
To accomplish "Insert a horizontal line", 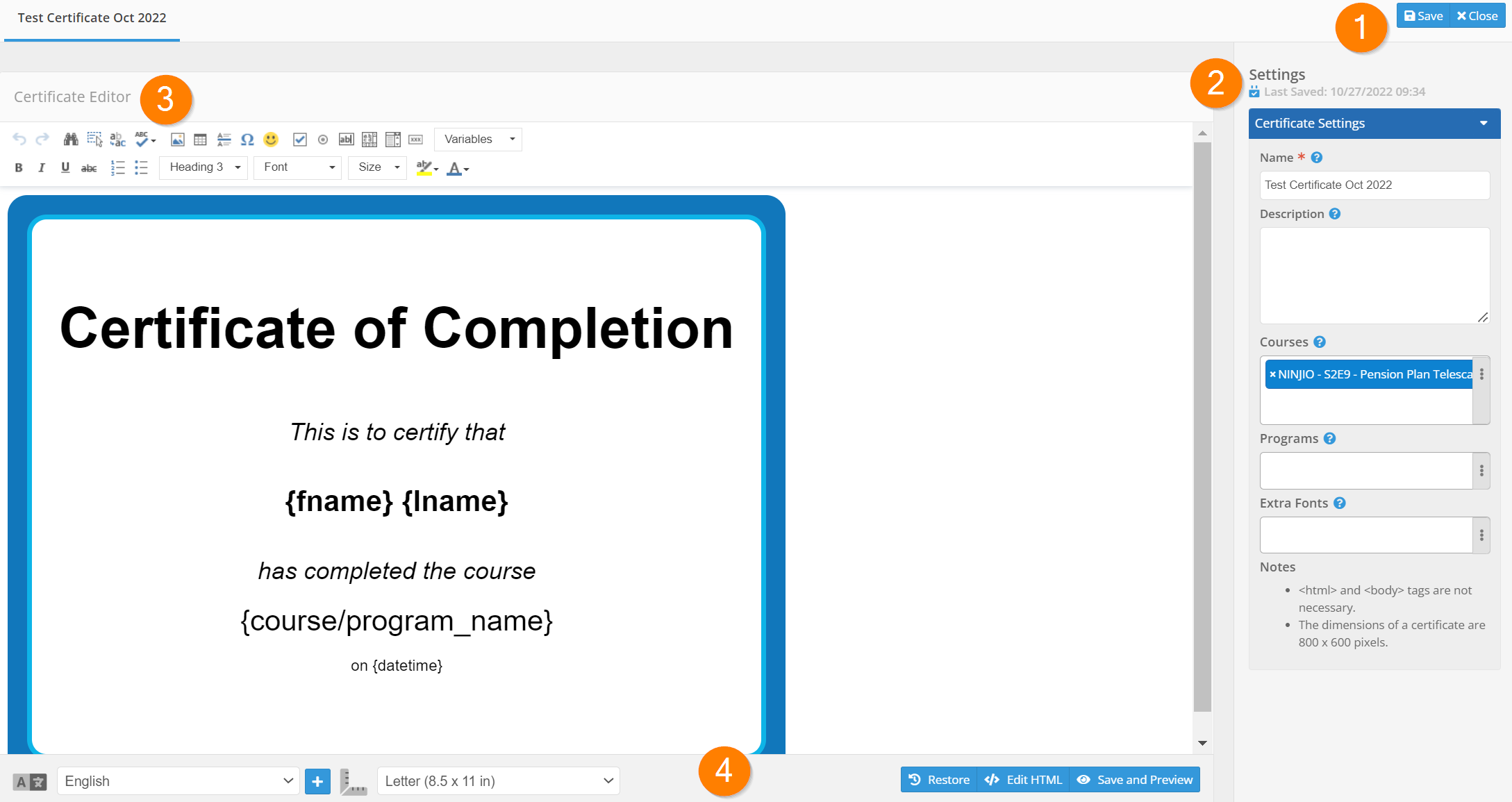I will 224,140.
